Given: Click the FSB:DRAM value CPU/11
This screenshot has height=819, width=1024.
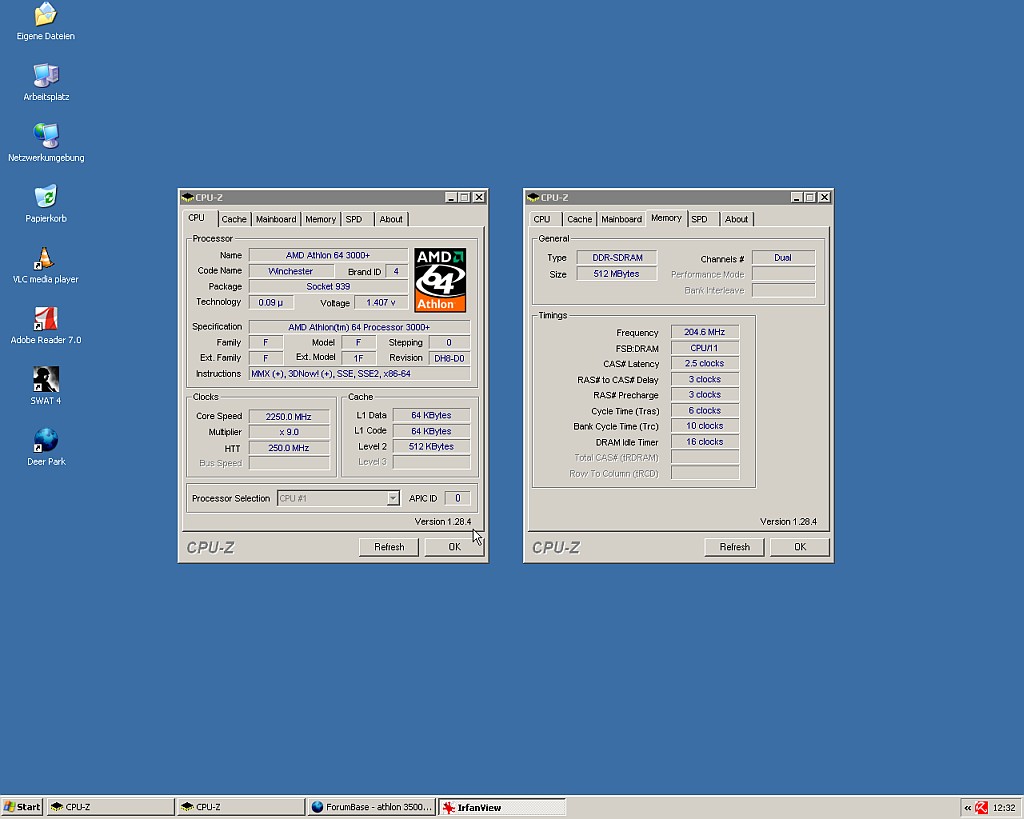Looking at the screenshot, I should point(705,347).
